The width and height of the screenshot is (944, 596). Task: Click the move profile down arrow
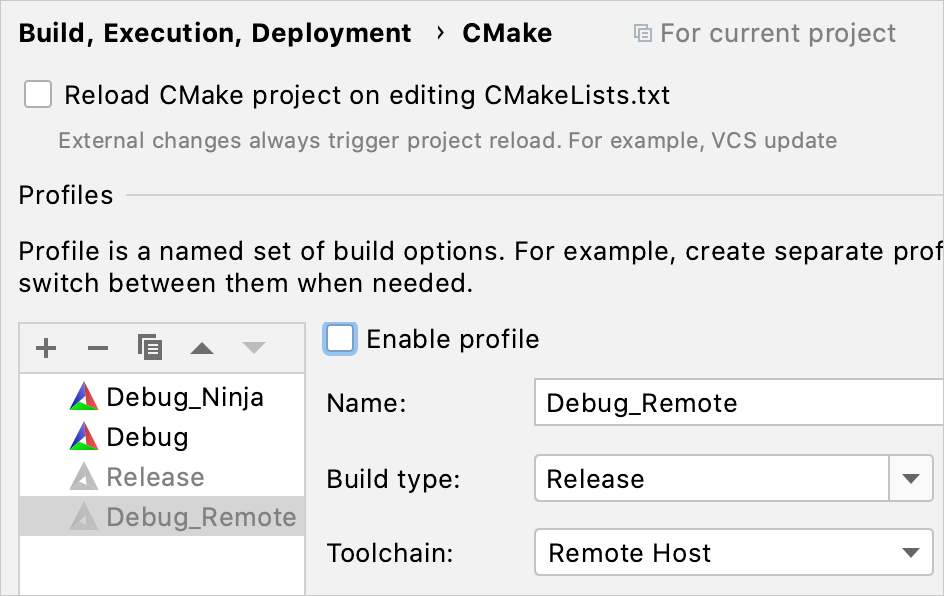pyautogui.click(x=254, y=348)
